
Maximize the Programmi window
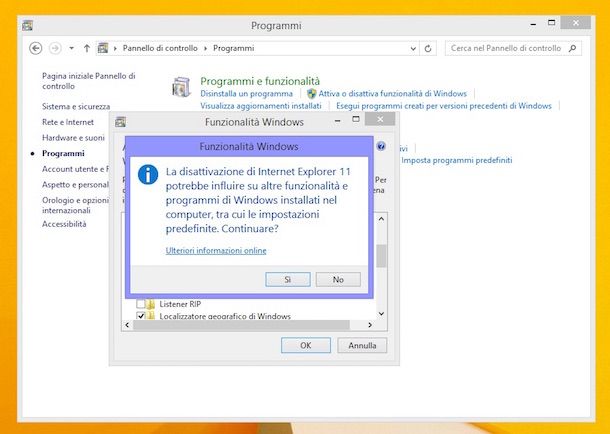(551, 23)
